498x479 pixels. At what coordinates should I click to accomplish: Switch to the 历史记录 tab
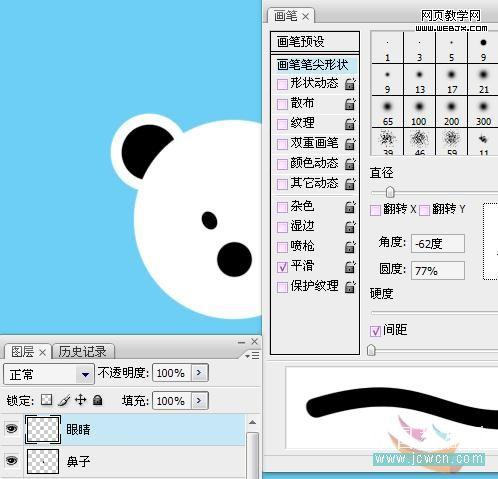click(82, 352)
